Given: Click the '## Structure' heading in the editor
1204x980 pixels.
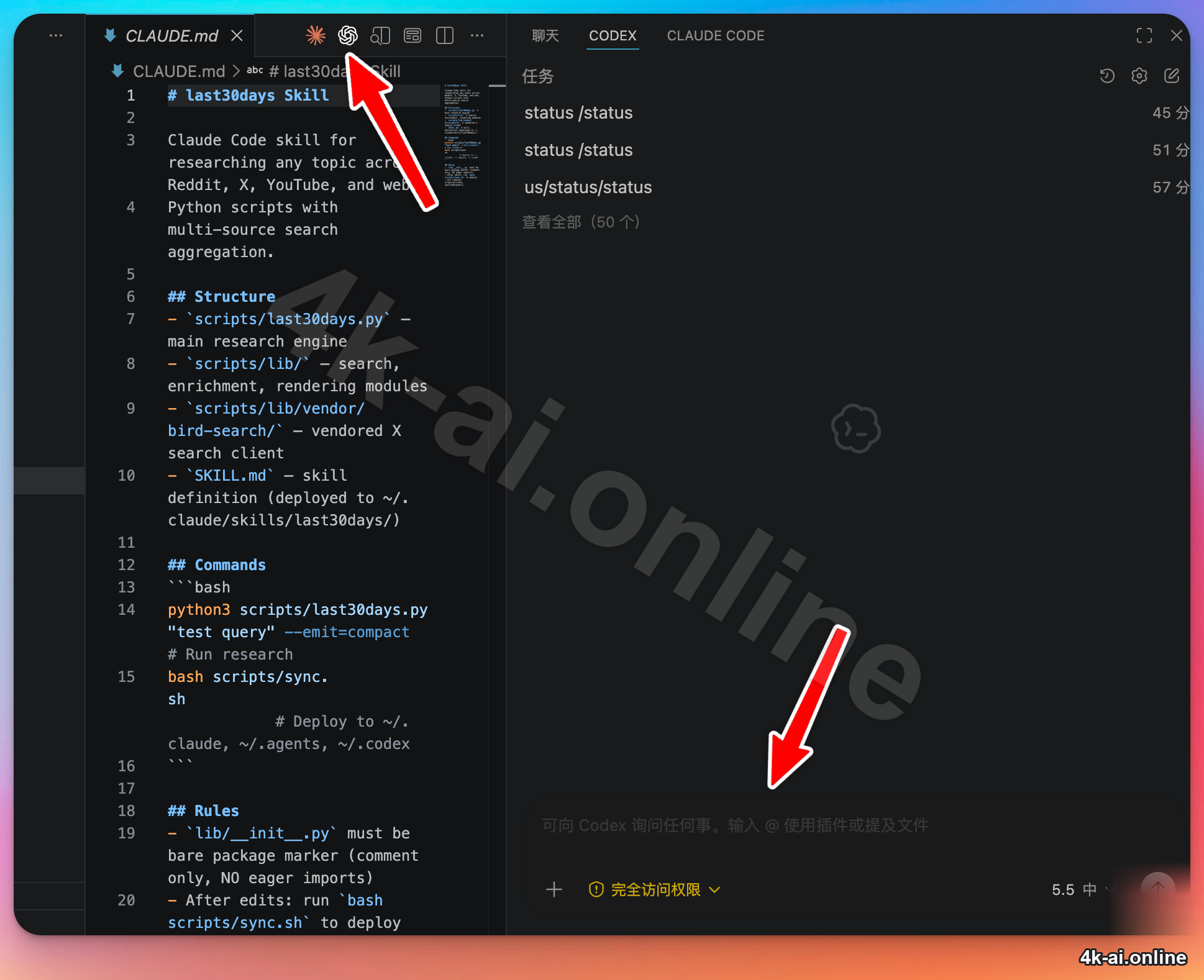Looking at the screenshot, I should click(222, 296).
